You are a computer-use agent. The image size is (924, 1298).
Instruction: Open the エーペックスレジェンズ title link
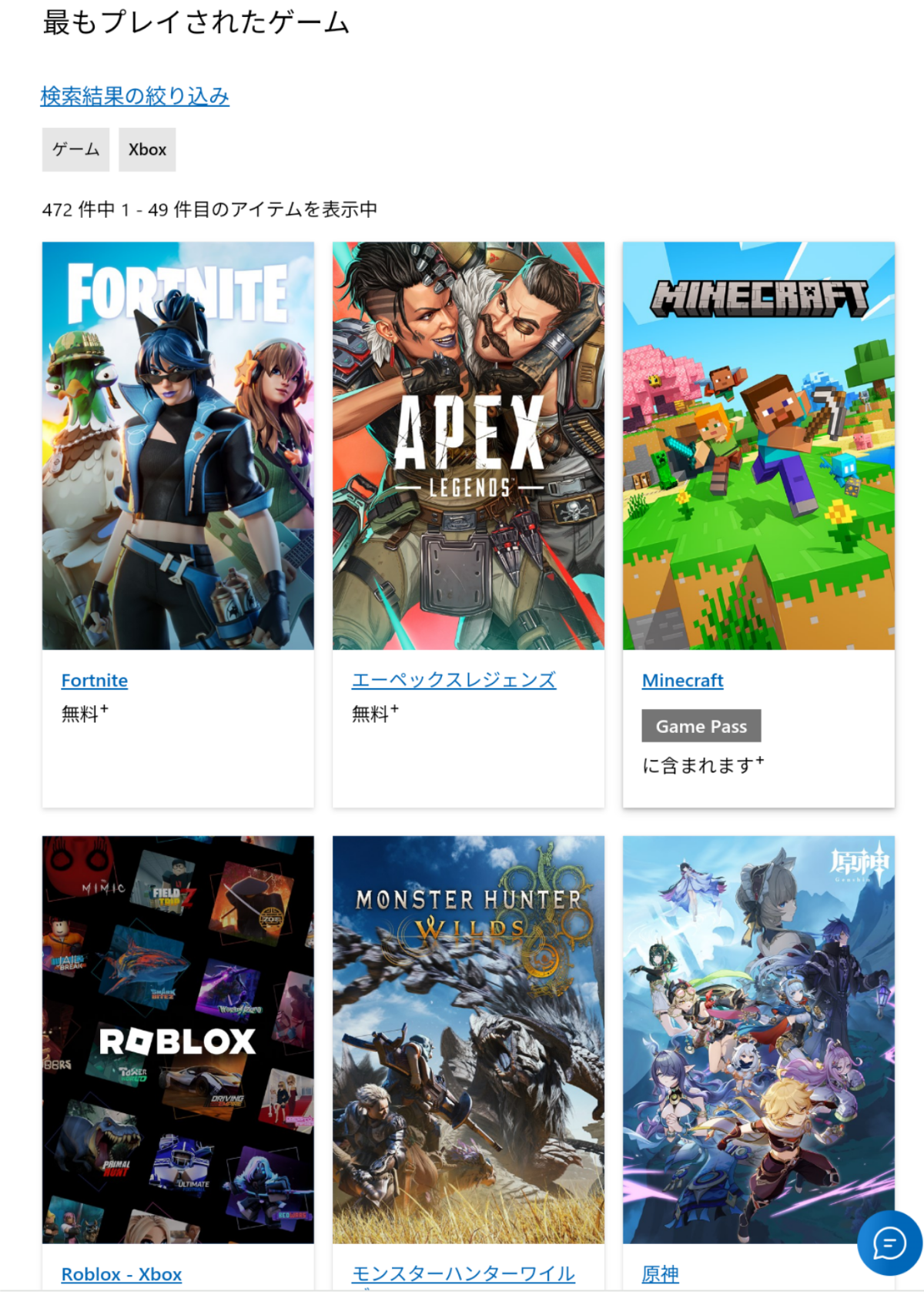pos(454,681)
